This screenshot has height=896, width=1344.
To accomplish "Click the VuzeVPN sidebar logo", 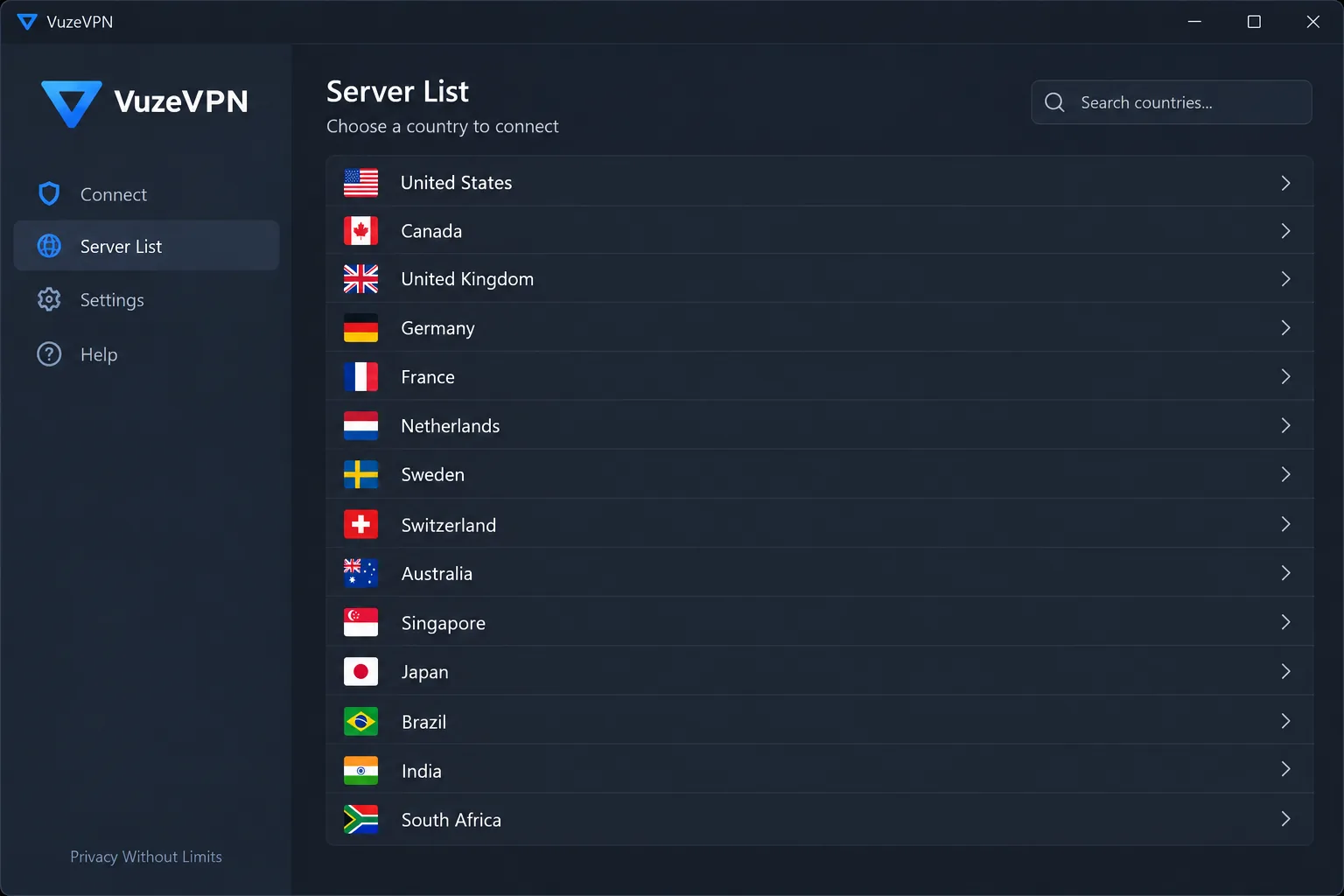I will click(x=144, y=103).
